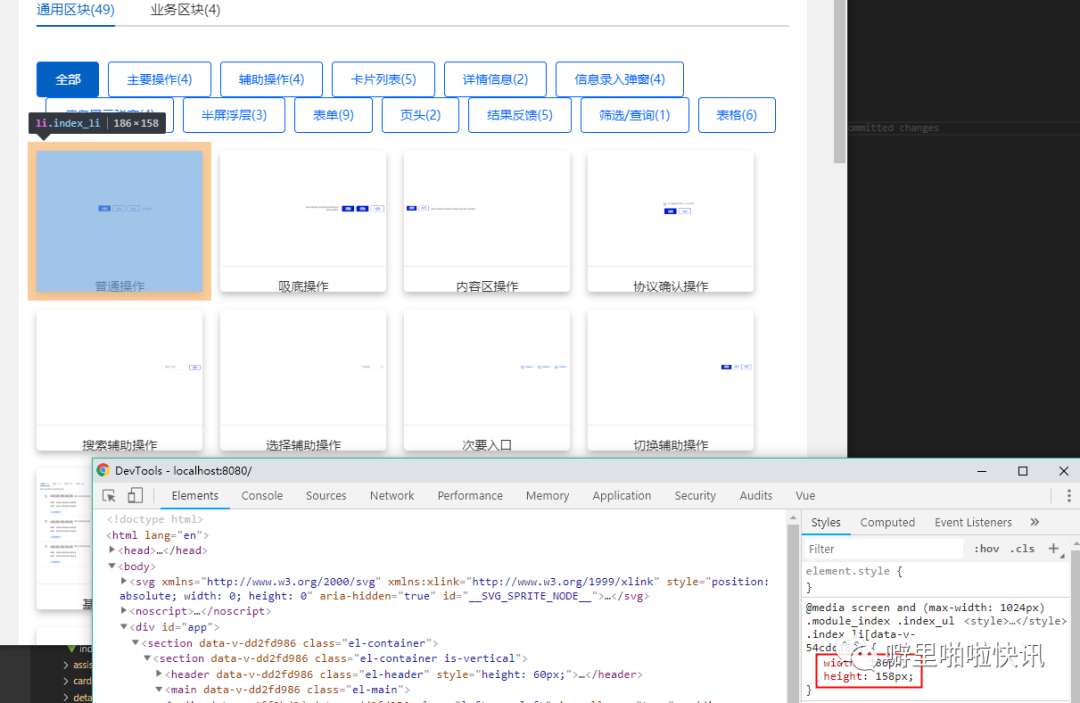Select the Elements tab
This screenshot has height=703, width=1080.
pyautogui.click(x=195, y=496)
